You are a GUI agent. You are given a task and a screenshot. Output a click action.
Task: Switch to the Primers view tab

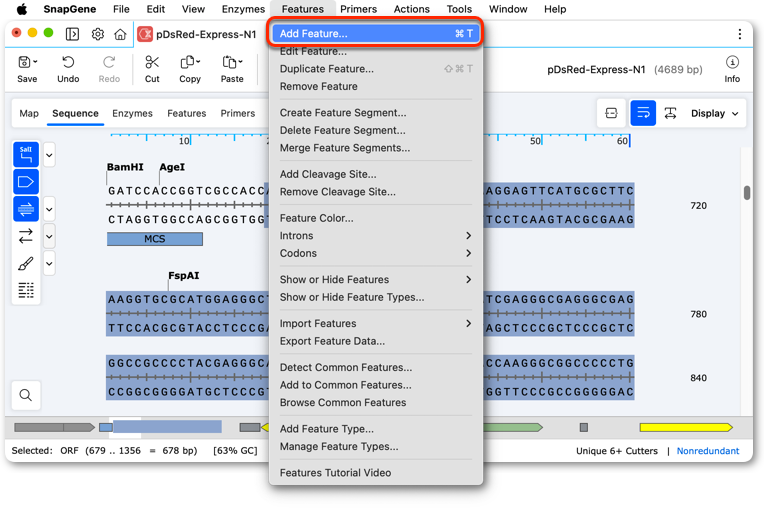tap(237, 113)
